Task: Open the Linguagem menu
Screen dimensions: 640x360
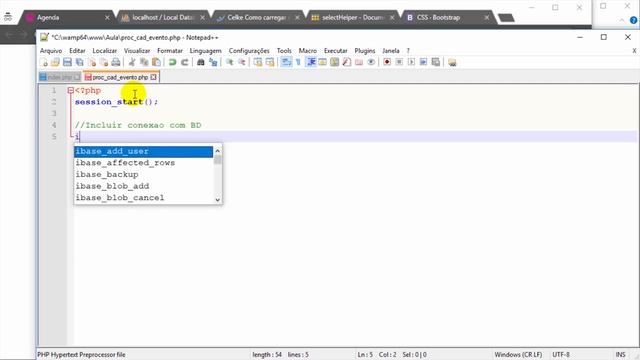Action: 205,51
